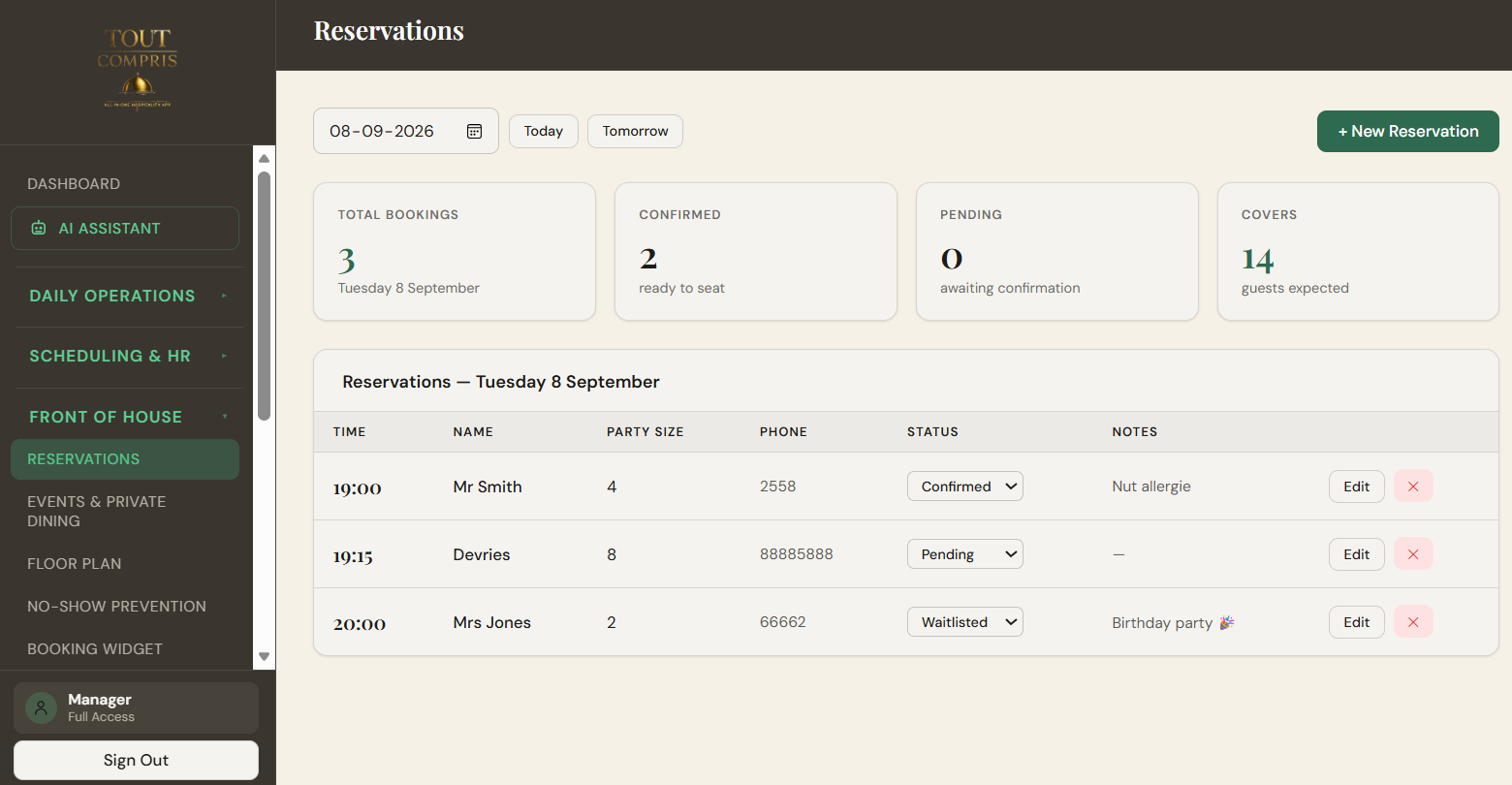
Task: Click the AI Assistant robot icon
Action: (x=39, y=229)
